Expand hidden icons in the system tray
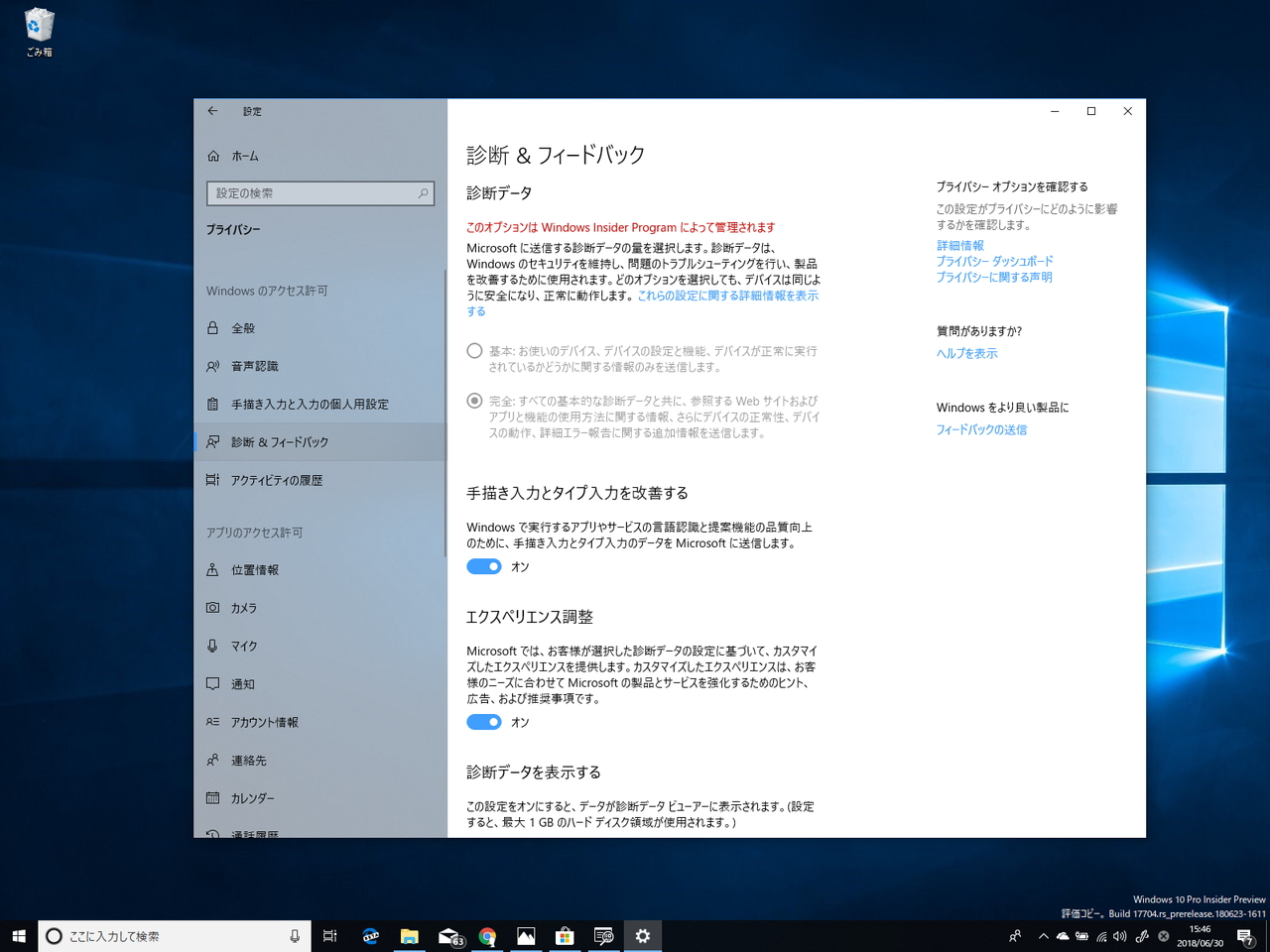The height and width of the screenshot is (952, 1270). (1043, 935)
